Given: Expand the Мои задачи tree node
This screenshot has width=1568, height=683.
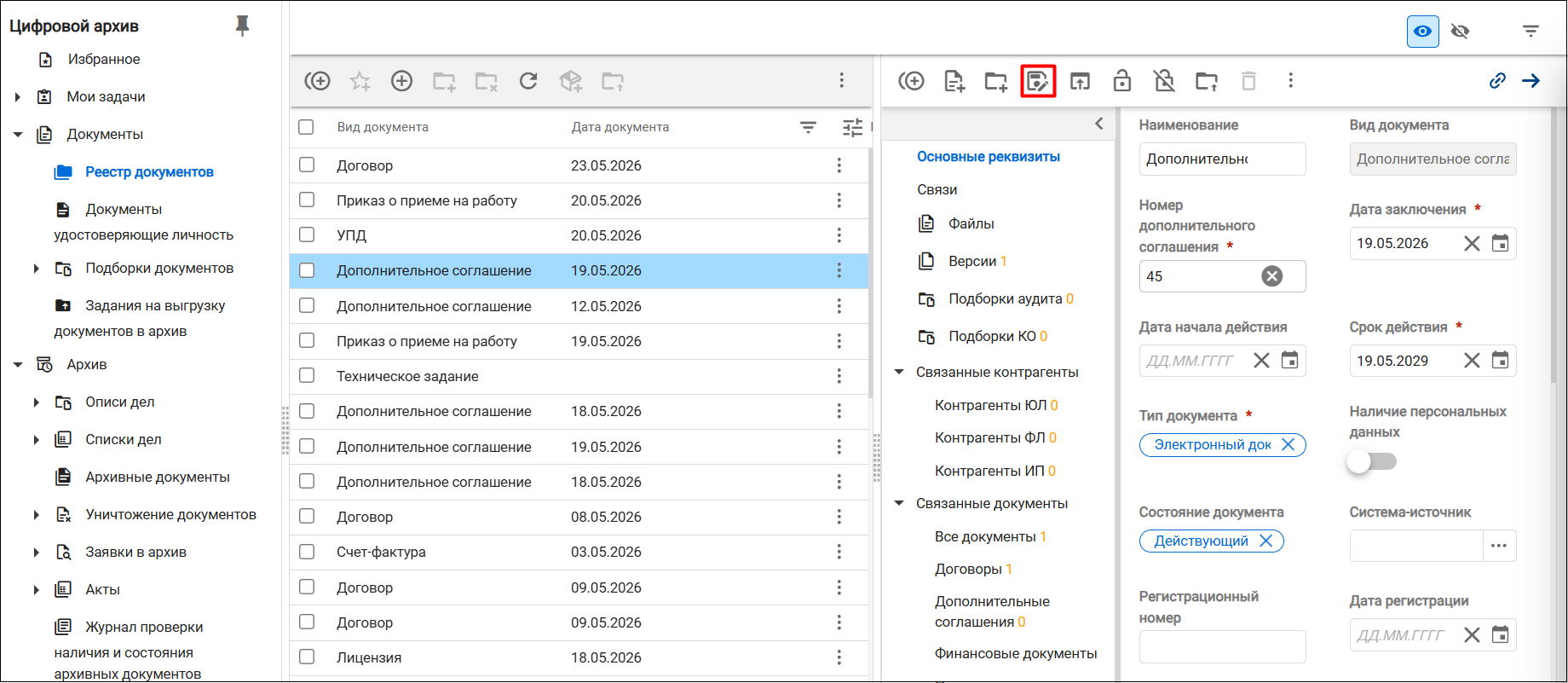Looking at the screenshot, I should 17,97.
